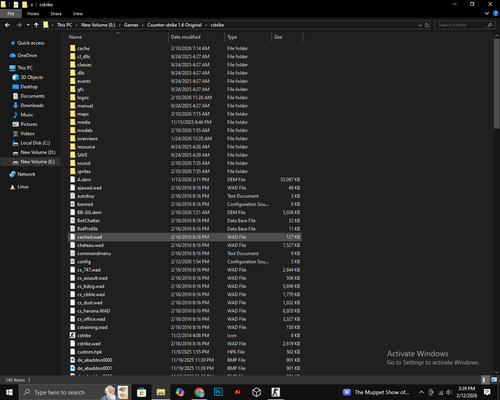Show hidden system tray icons chevron
Screen dimensions: 500x400
[421, 392]
